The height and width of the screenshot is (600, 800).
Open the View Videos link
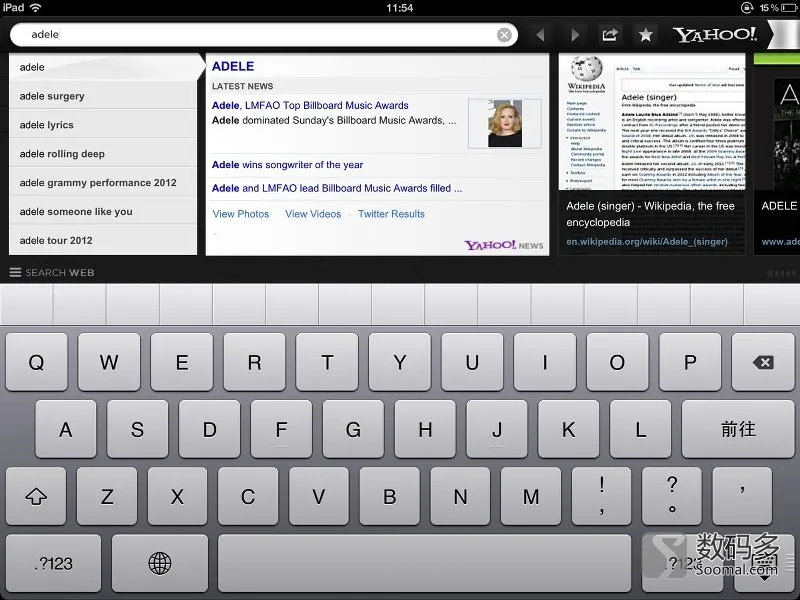click(313, 214)
